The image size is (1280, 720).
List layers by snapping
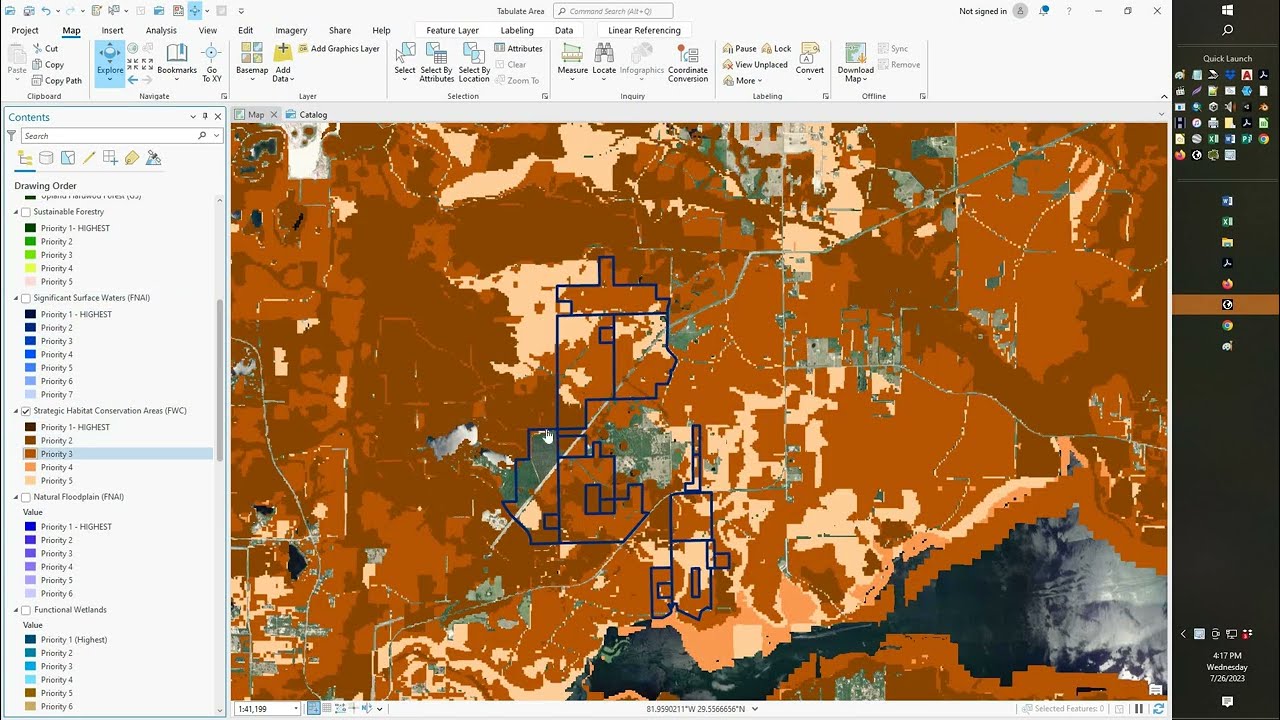click(110, 158)
